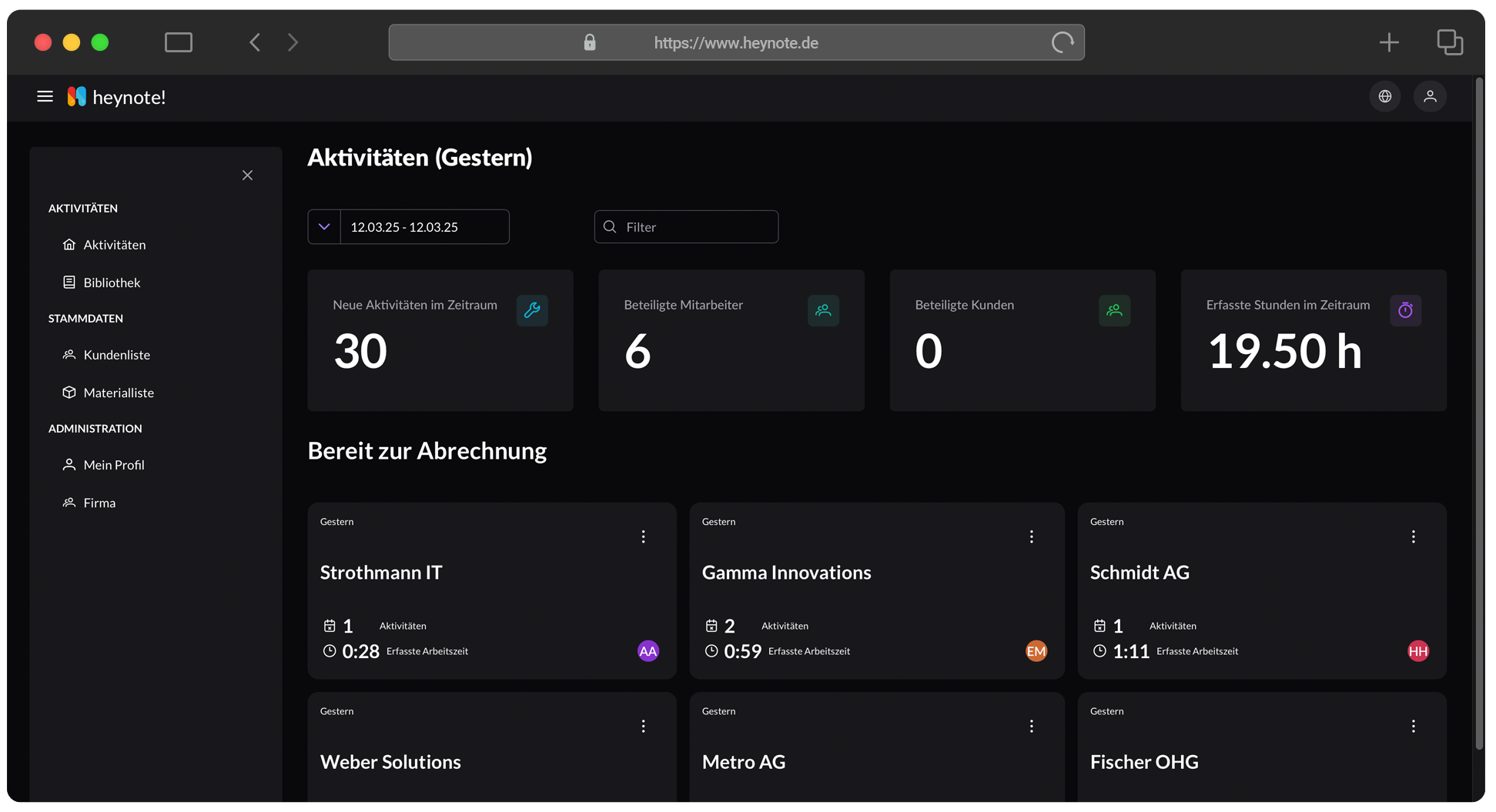Click calendar icon on Schmidt AG card
Image resolution: width=1496 pixels, height=812 pixels.
1099,626
